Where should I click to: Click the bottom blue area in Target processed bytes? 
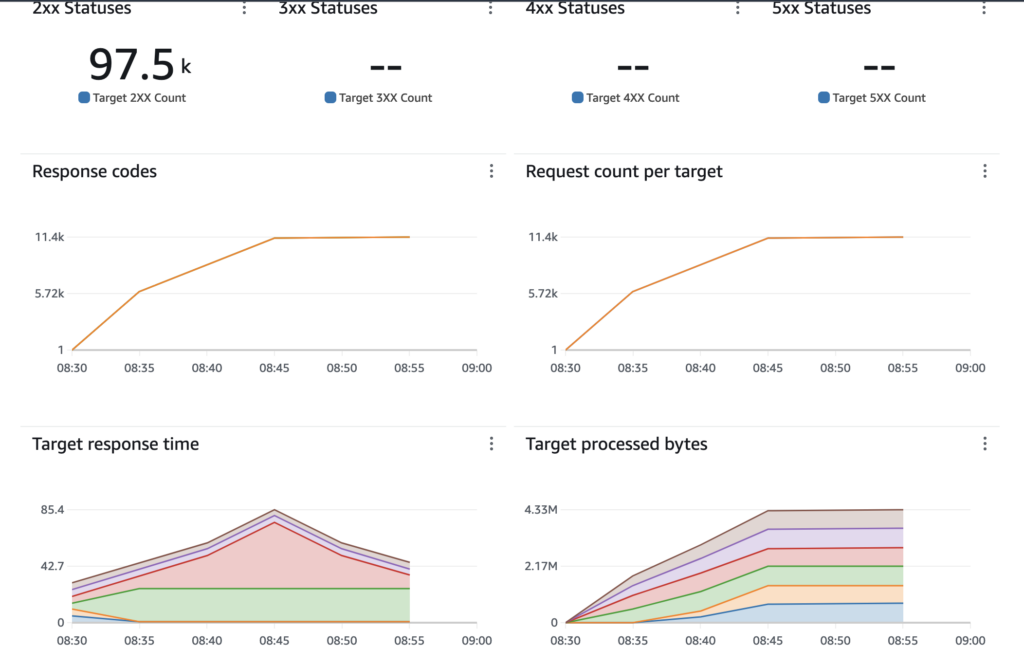pos(800,613)
